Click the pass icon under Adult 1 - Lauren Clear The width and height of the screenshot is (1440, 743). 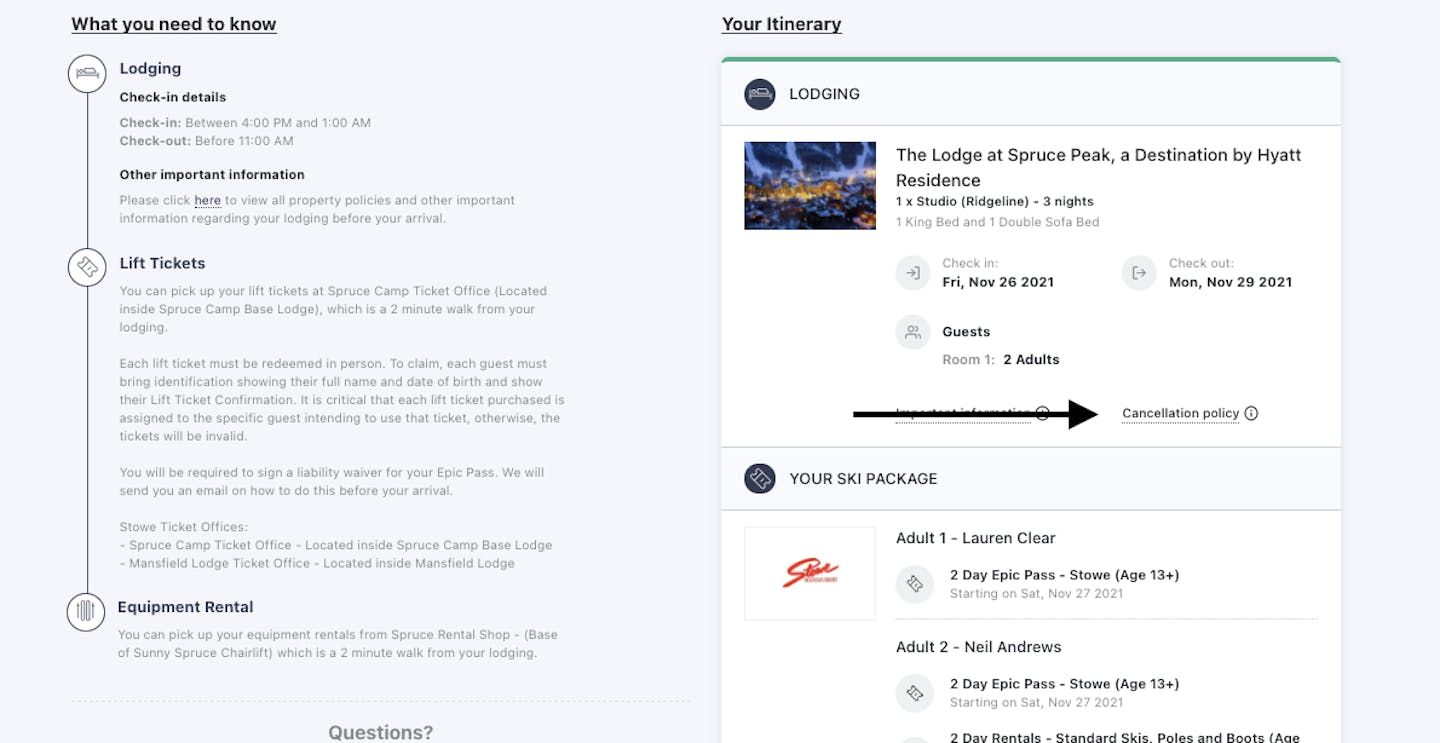(x=913, y=583)
